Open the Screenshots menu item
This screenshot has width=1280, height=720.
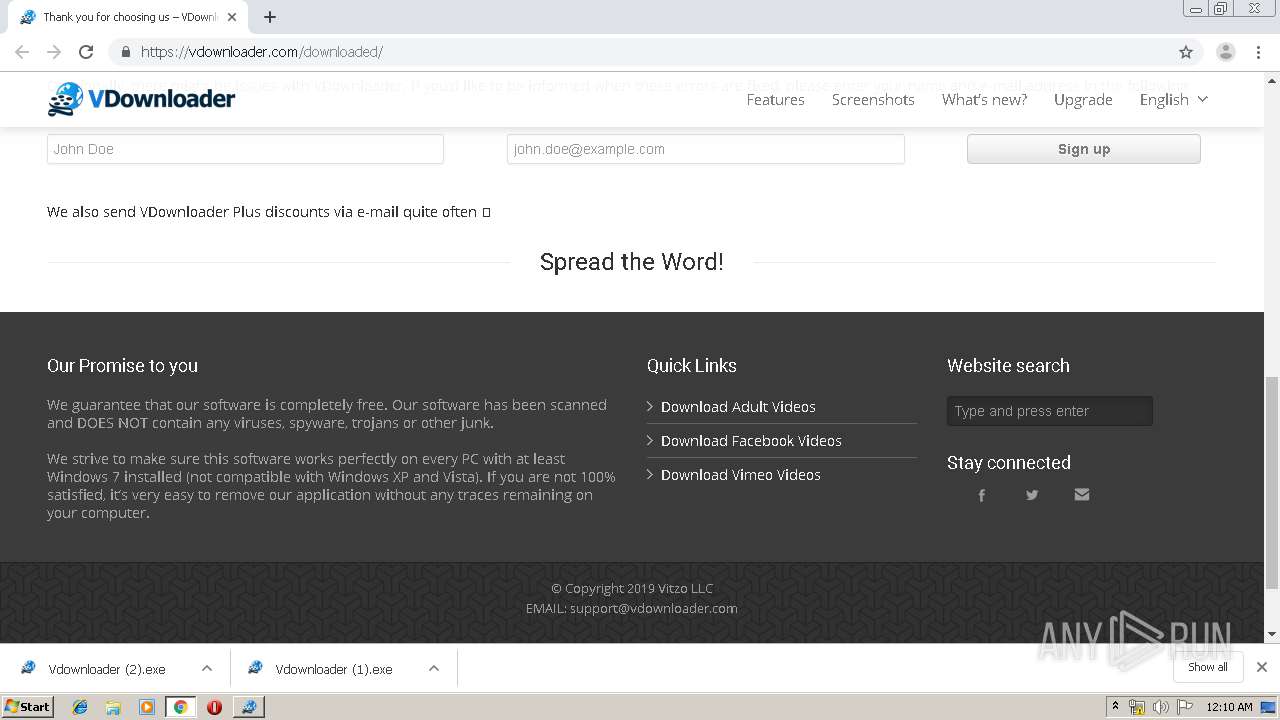click(873, 99)
